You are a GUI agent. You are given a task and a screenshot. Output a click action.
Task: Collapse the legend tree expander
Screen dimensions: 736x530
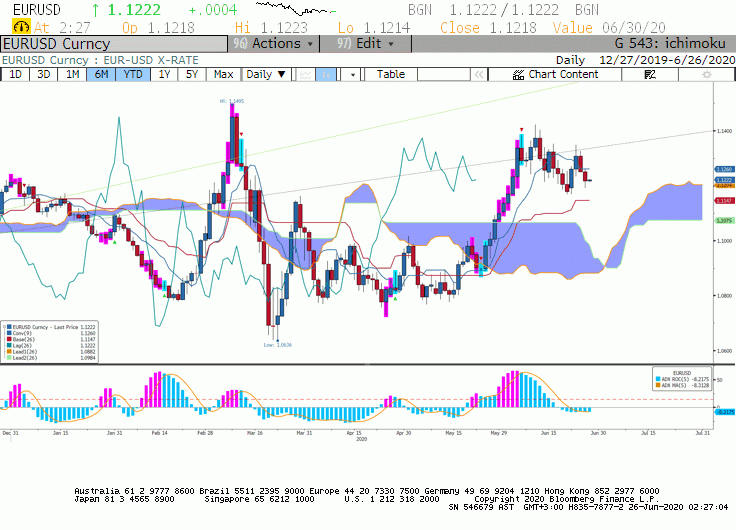(4, 327)
